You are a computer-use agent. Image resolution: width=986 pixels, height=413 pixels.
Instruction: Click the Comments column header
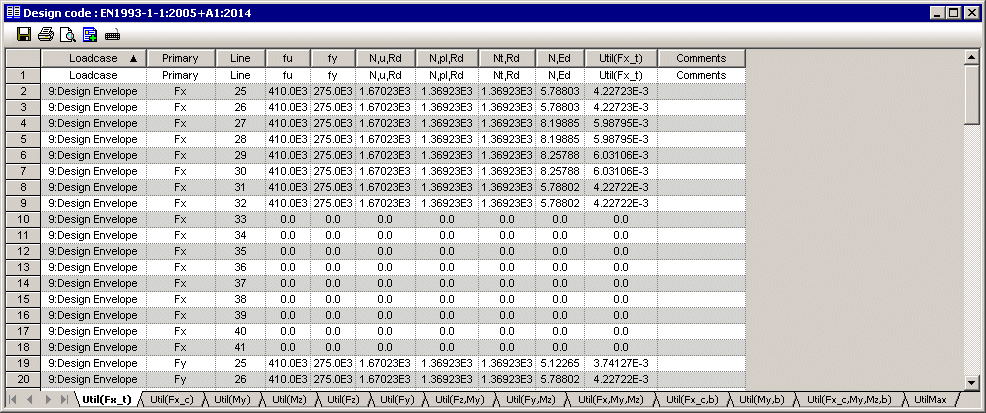(701, 59)
